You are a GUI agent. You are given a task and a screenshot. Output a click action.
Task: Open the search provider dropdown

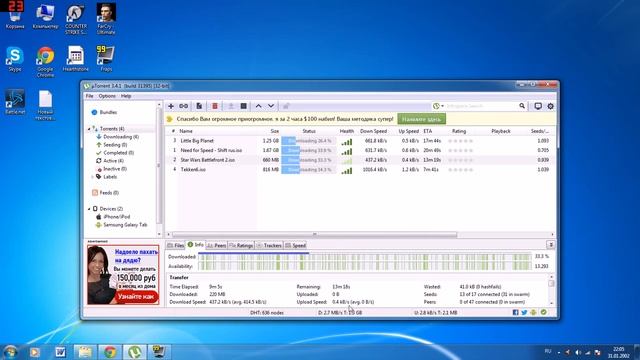438,106
